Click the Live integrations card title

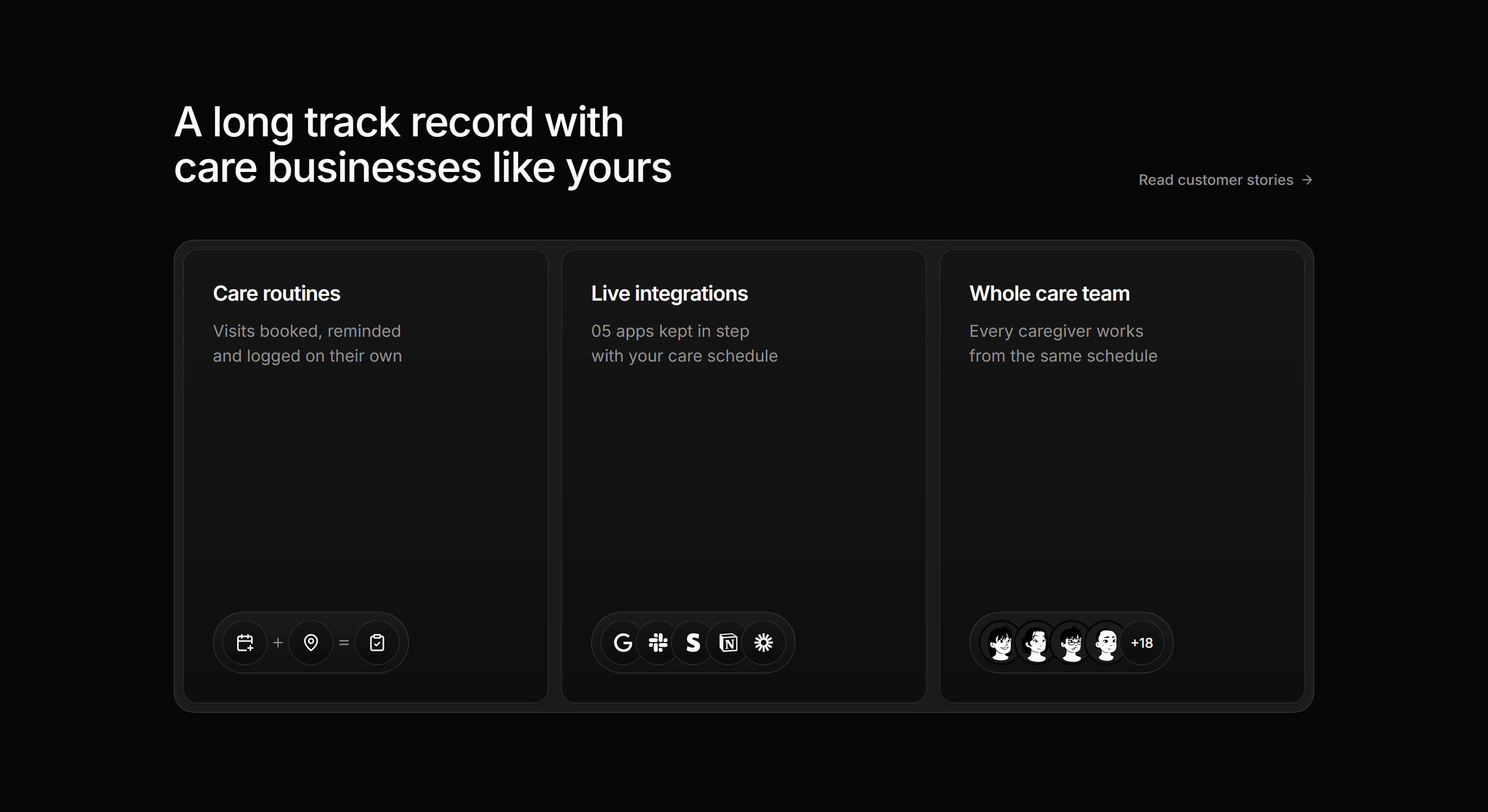click(x=670, y=293)
